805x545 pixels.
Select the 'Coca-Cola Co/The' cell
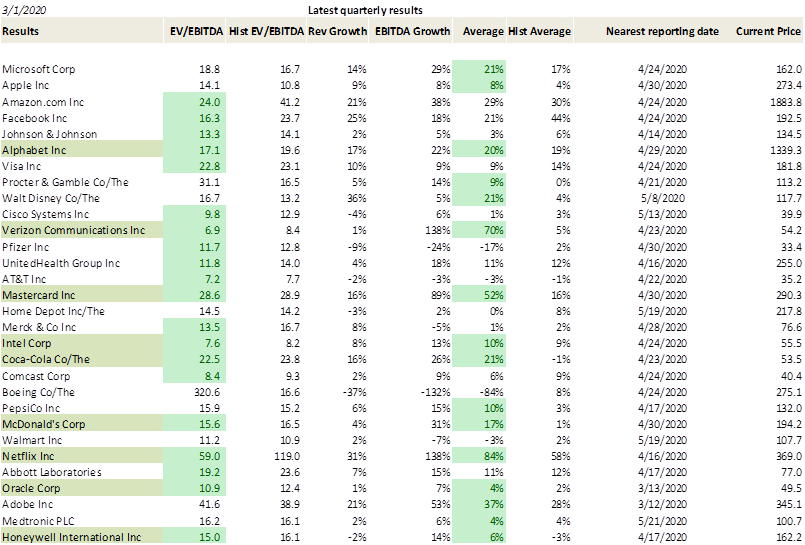pos(82,359)
